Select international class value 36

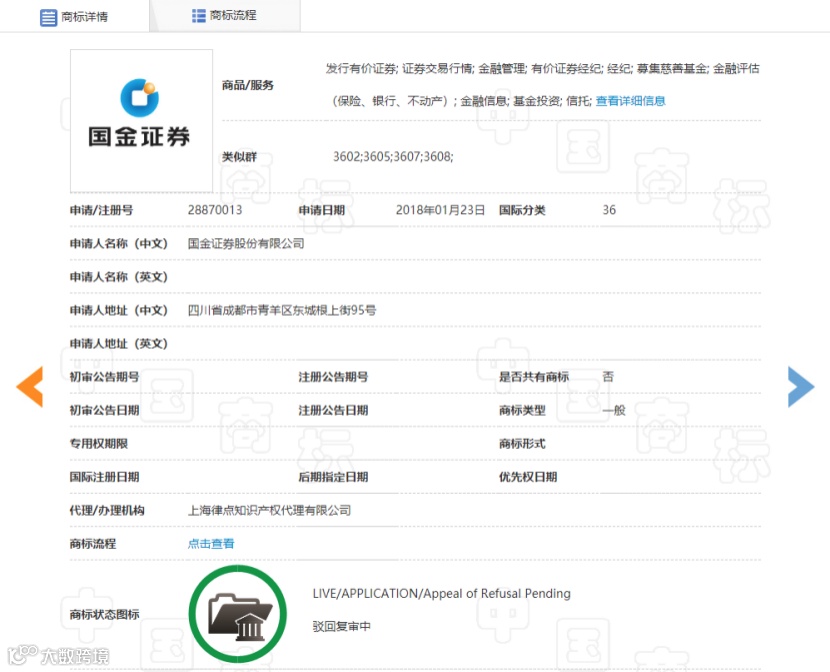tap(609, 210)
